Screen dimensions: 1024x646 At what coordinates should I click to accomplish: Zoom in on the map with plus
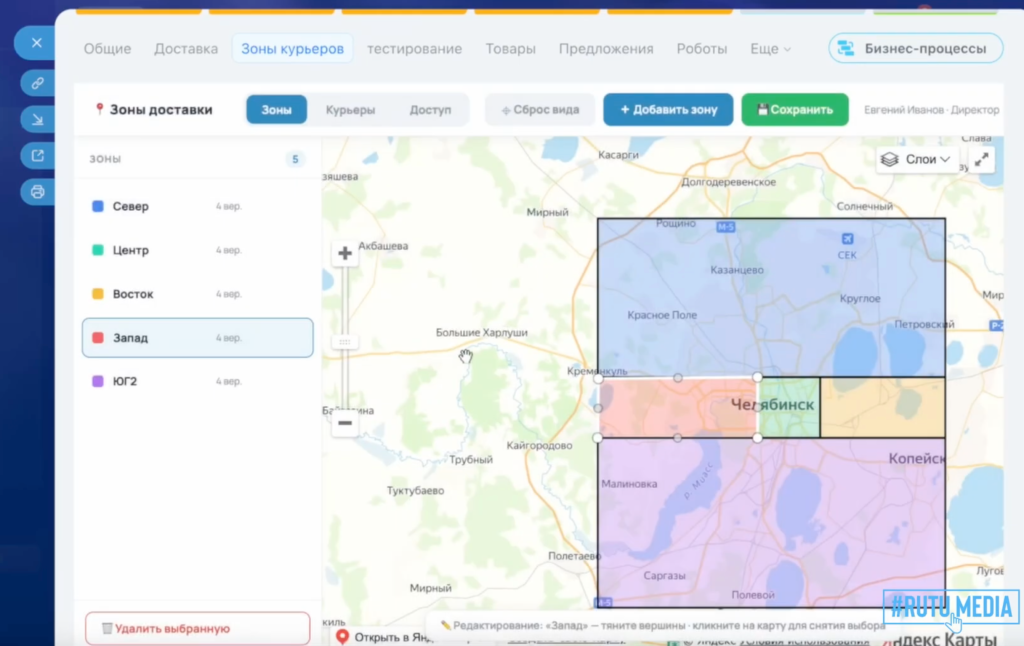point(345,253)
